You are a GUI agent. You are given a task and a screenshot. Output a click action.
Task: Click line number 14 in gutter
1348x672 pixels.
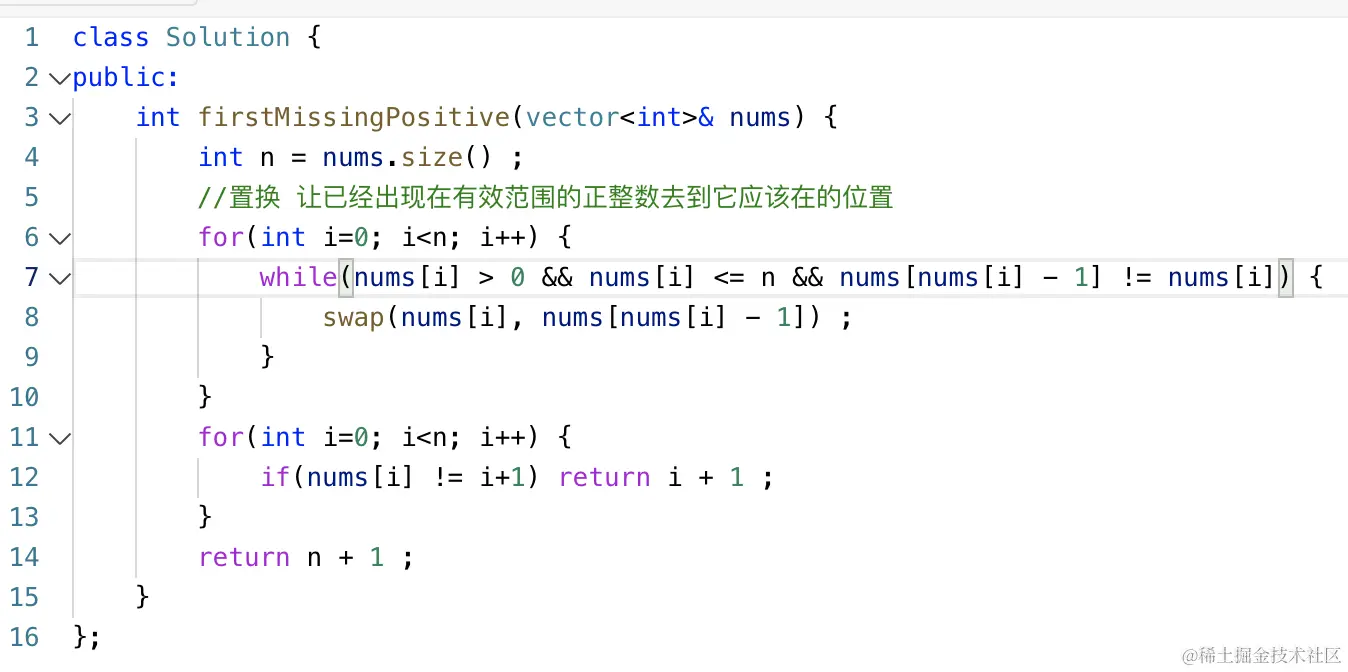24,558
